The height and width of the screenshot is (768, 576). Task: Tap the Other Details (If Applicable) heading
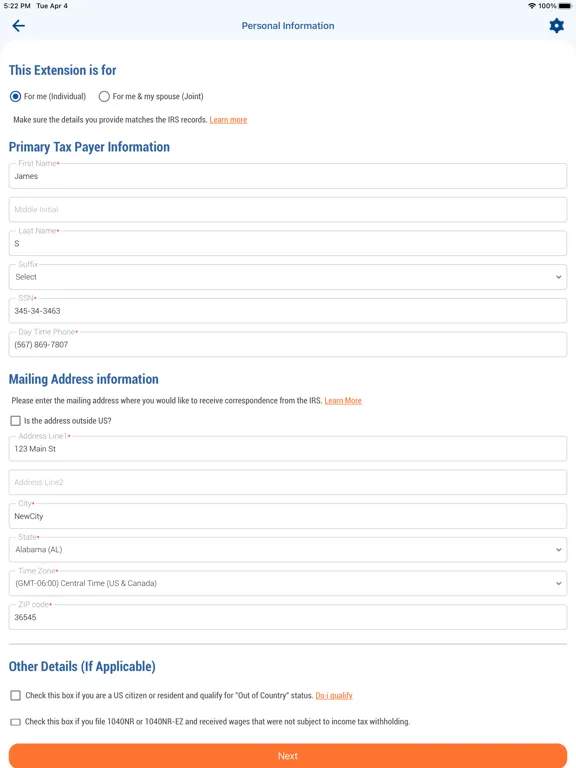82,667
